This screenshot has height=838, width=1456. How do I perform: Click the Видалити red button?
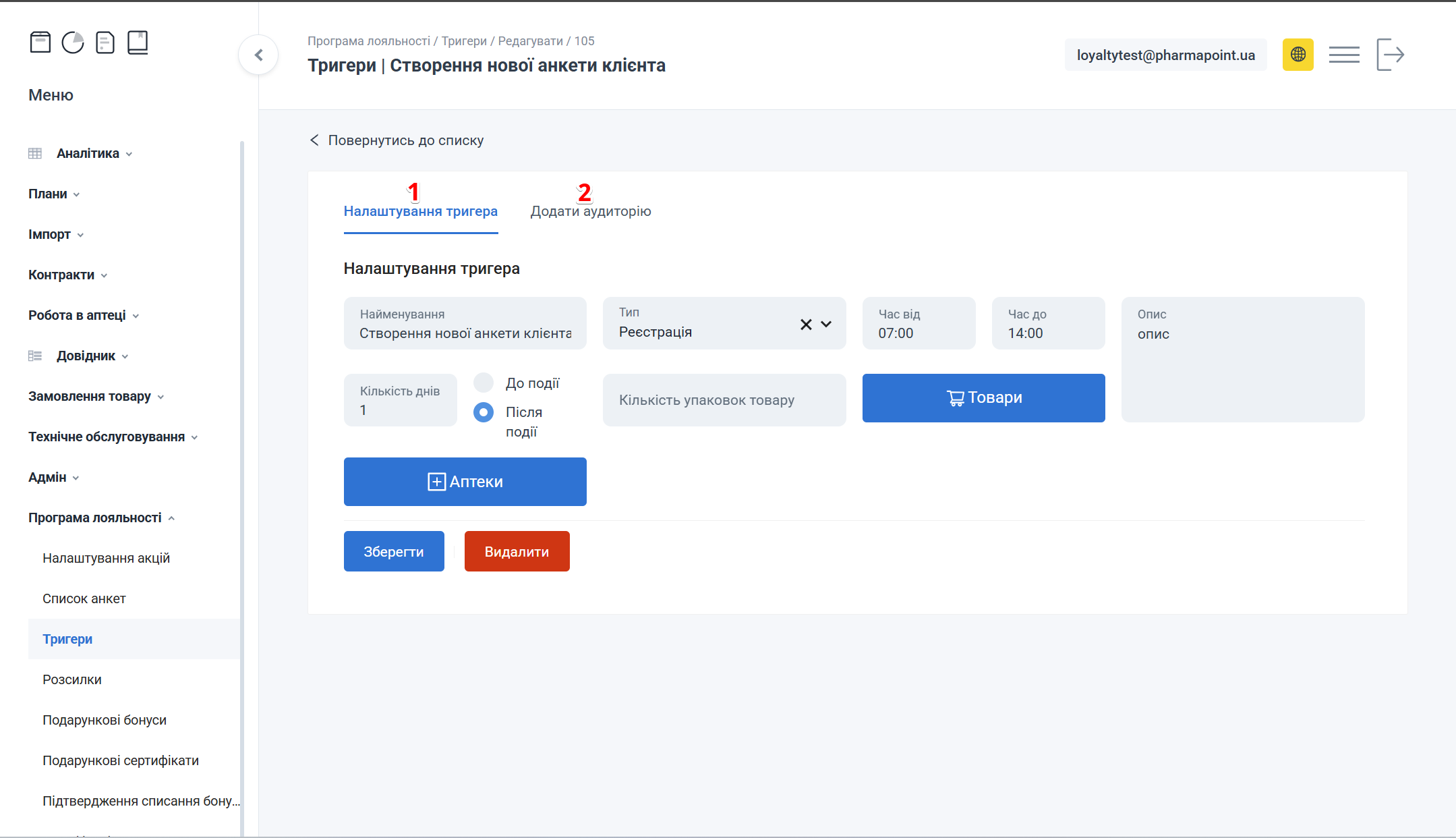pos(517,551)
